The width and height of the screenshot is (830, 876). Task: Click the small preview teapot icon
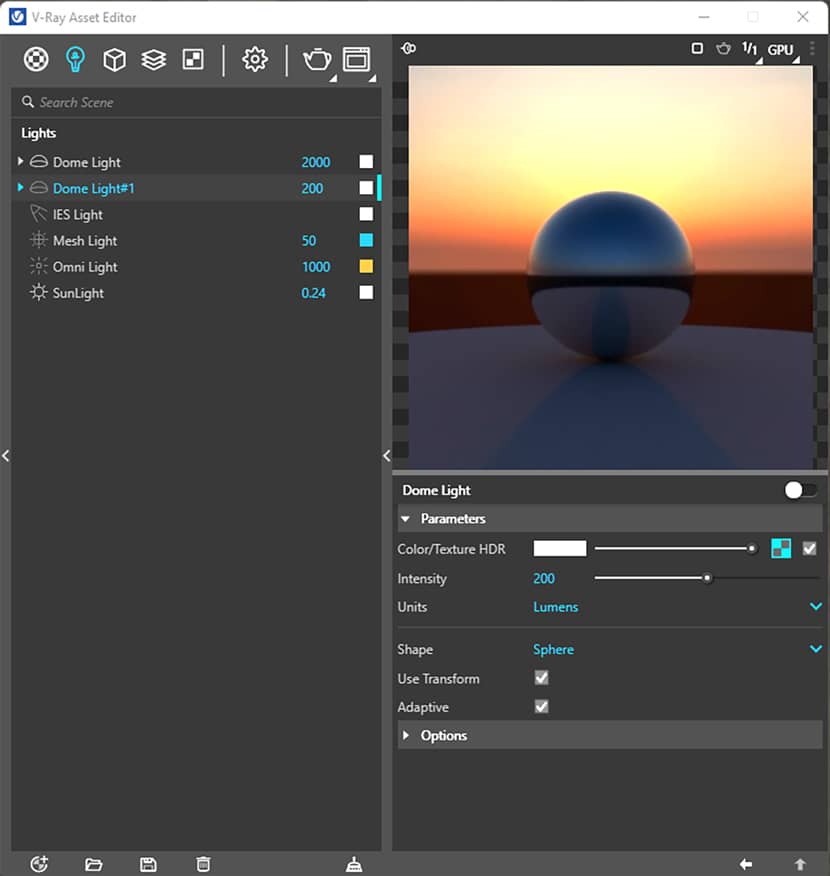coord(723,49)
